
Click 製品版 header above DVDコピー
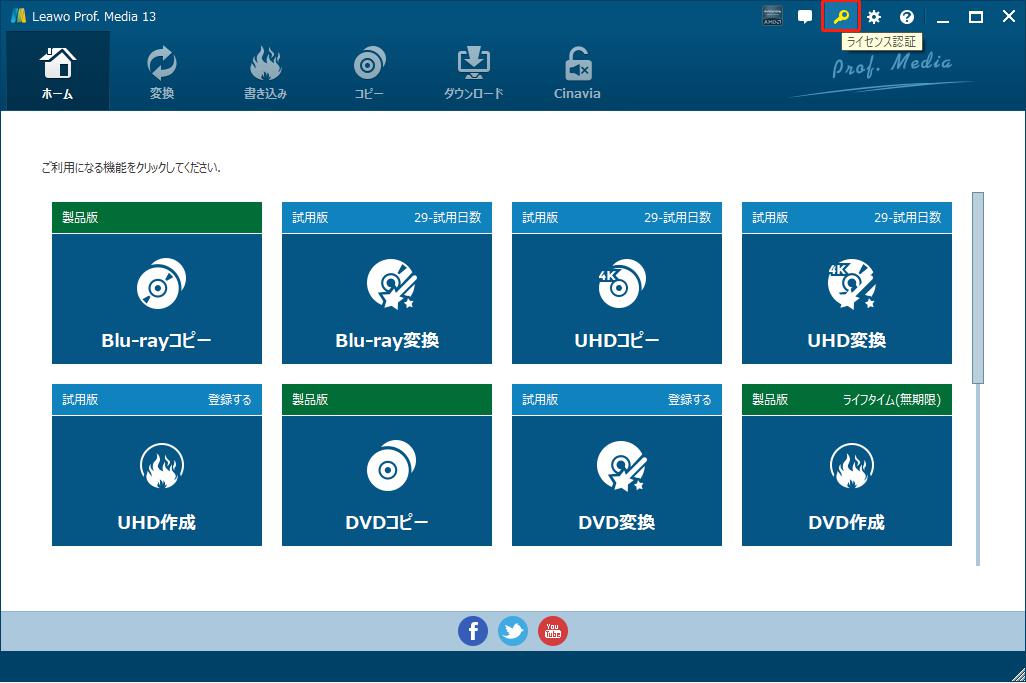click(387, 399)
